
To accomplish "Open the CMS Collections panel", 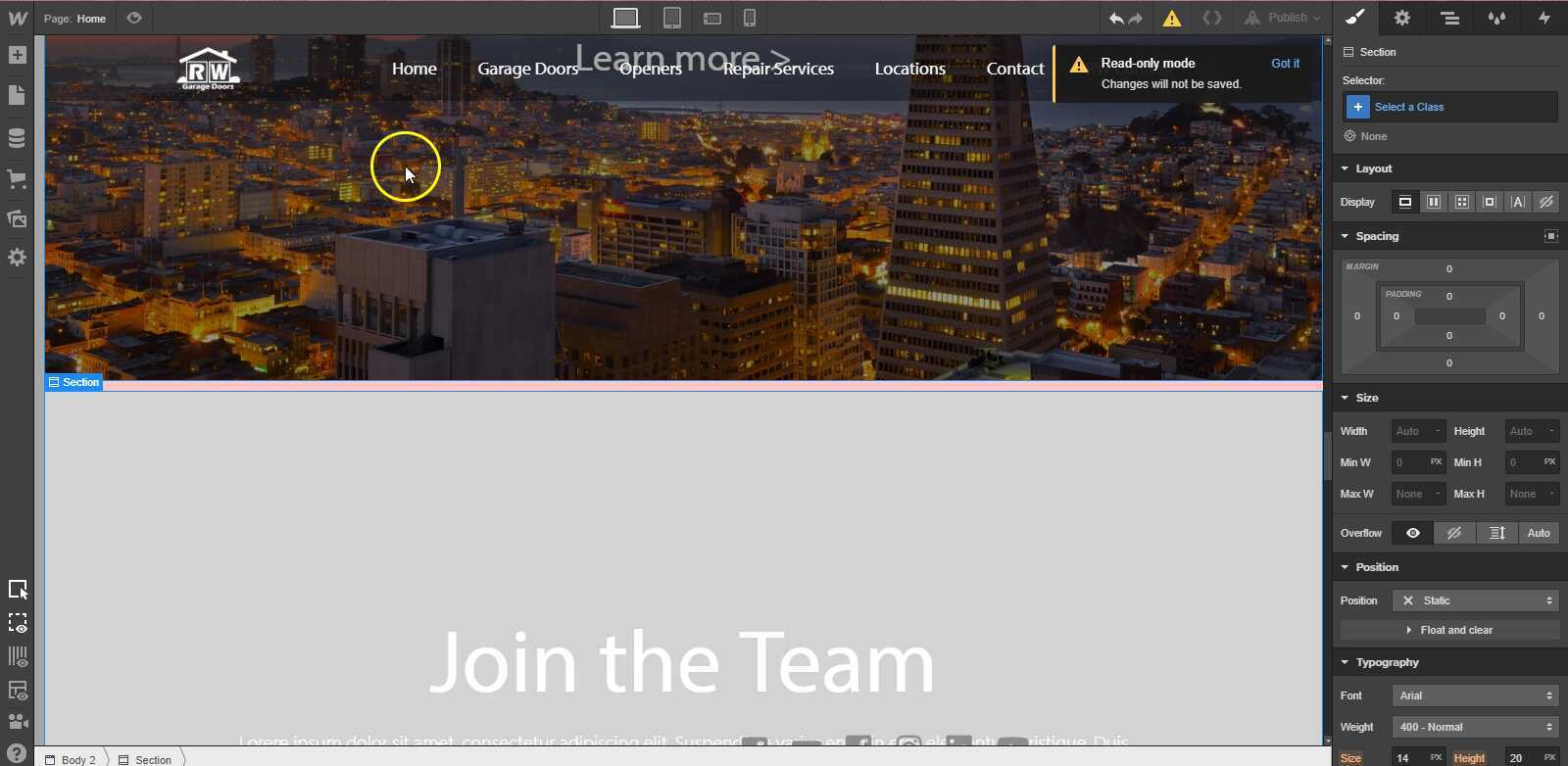I will pos(17,137).
